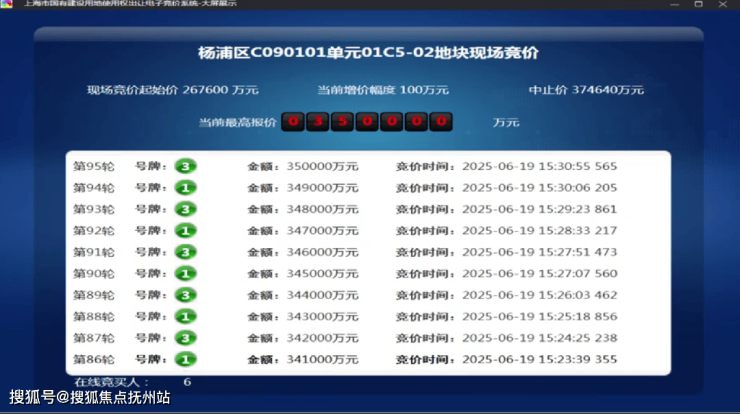740x414 pixels.
Task: Select the 中止价 374640万元 text
Action: click(x=586, y=90)
